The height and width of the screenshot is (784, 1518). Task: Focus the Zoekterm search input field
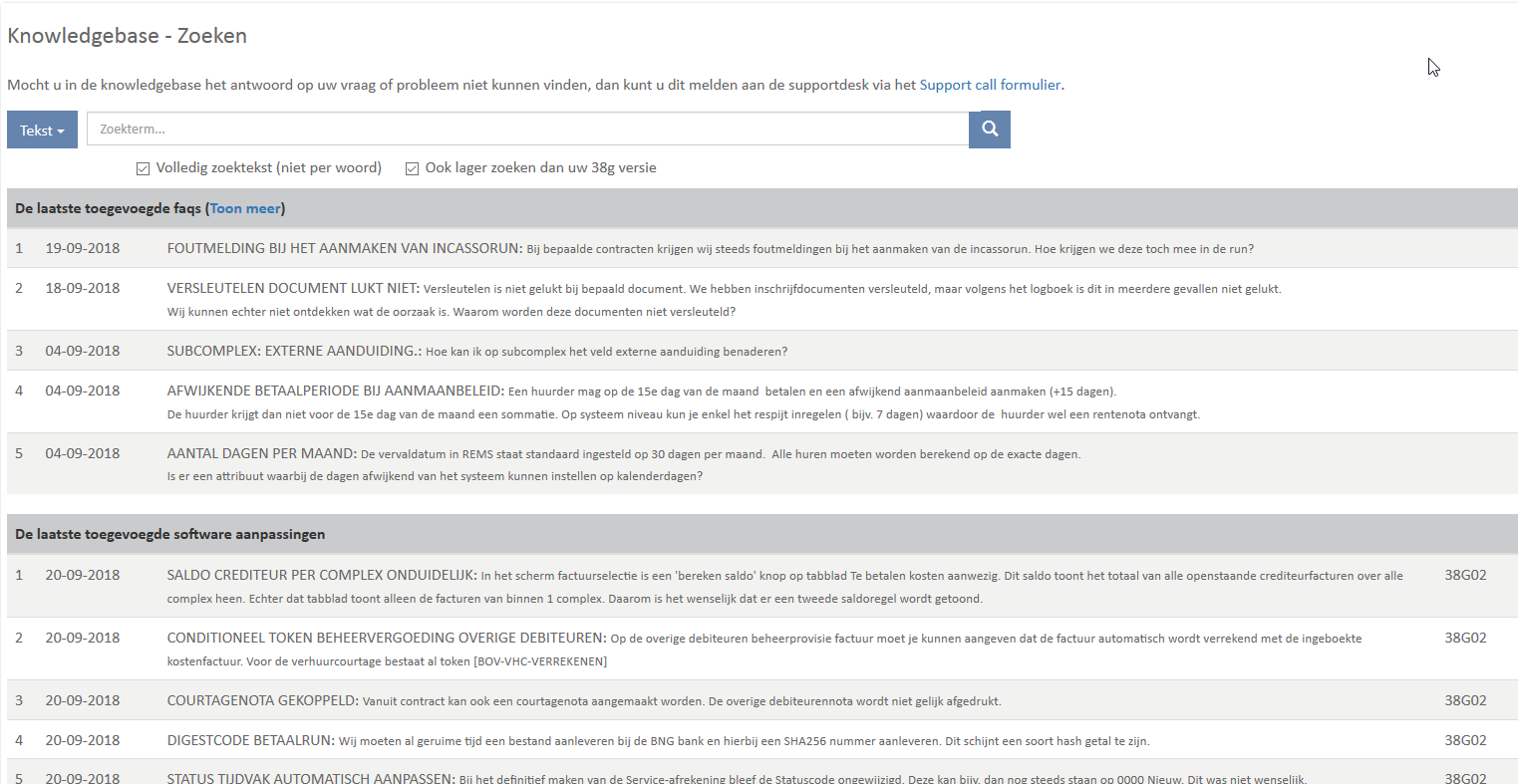(x=527, y=130)
